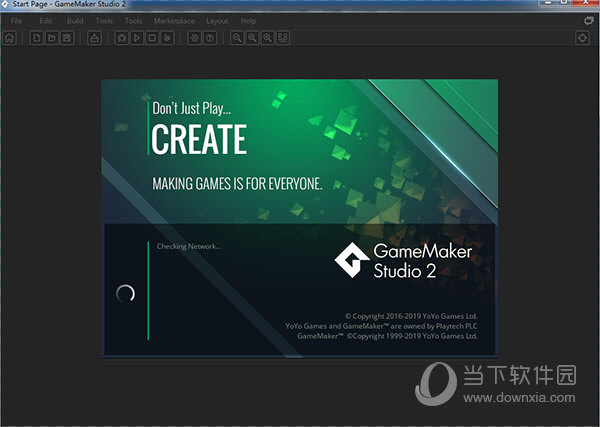600x427 pixels.
Task: Click the Clean build broom icon
Action: [168, 38]
